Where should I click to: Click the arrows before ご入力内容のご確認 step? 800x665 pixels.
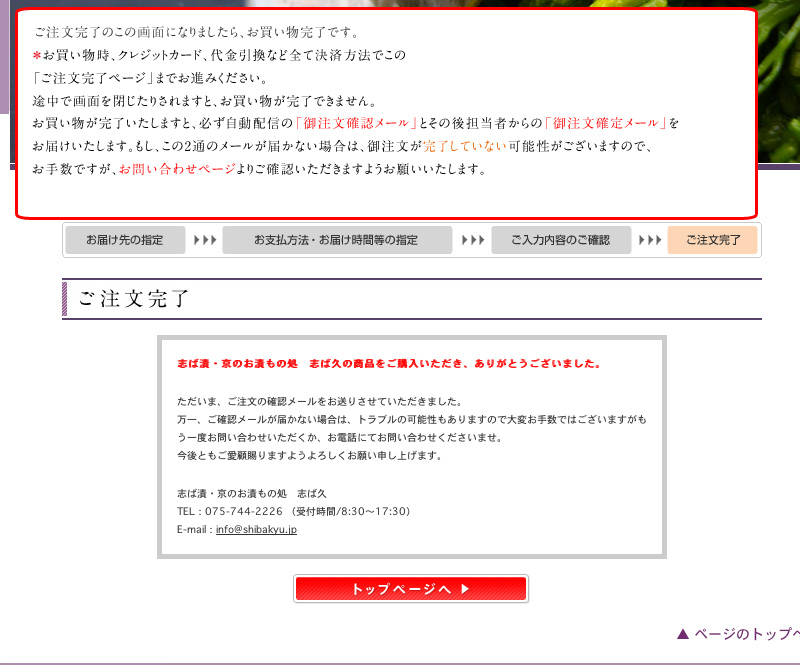[x=471, y=239]
